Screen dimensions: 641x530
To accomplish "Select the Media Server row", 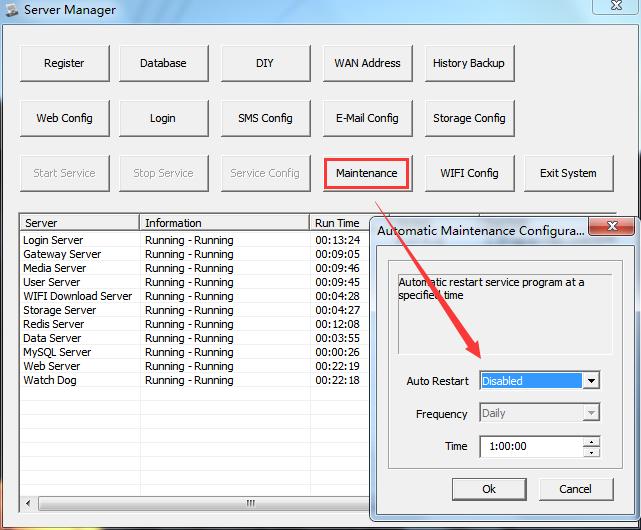I will point(195,268).
